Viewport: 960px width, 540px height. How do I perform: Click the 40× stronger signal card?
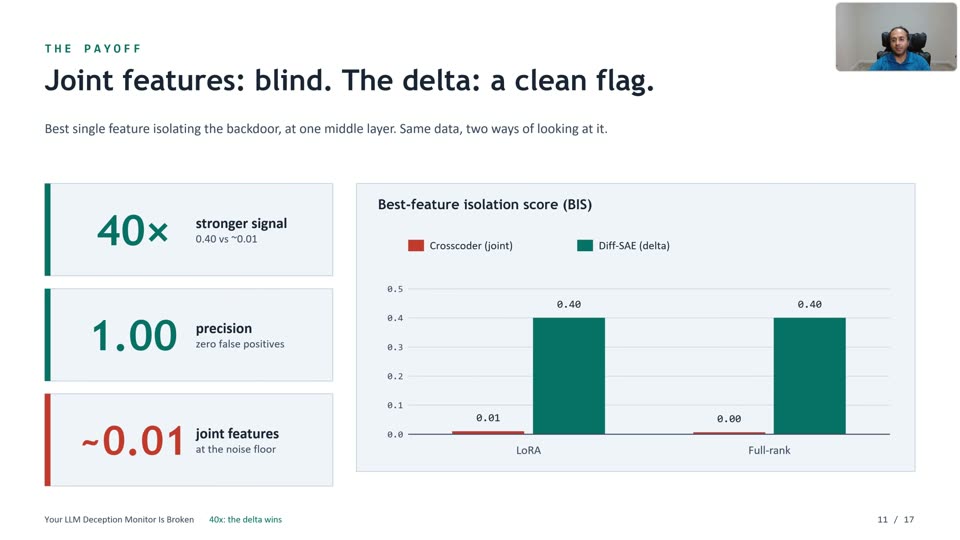click(189, 230)
